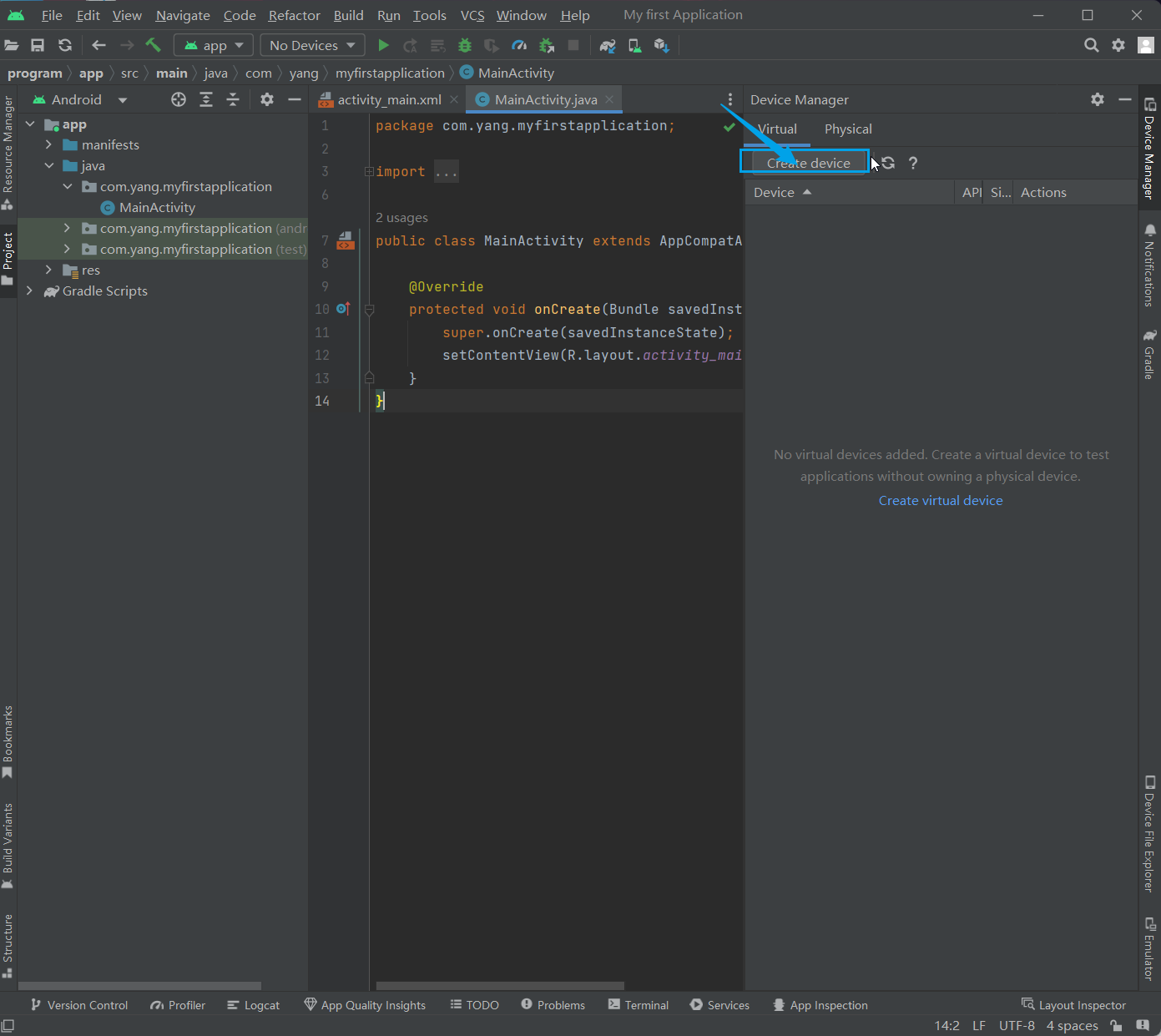Image resolution: width=1161 pixels, height=1036 pixels.
Task: Select MainActivity in project tree
Action: coord(157,207)
